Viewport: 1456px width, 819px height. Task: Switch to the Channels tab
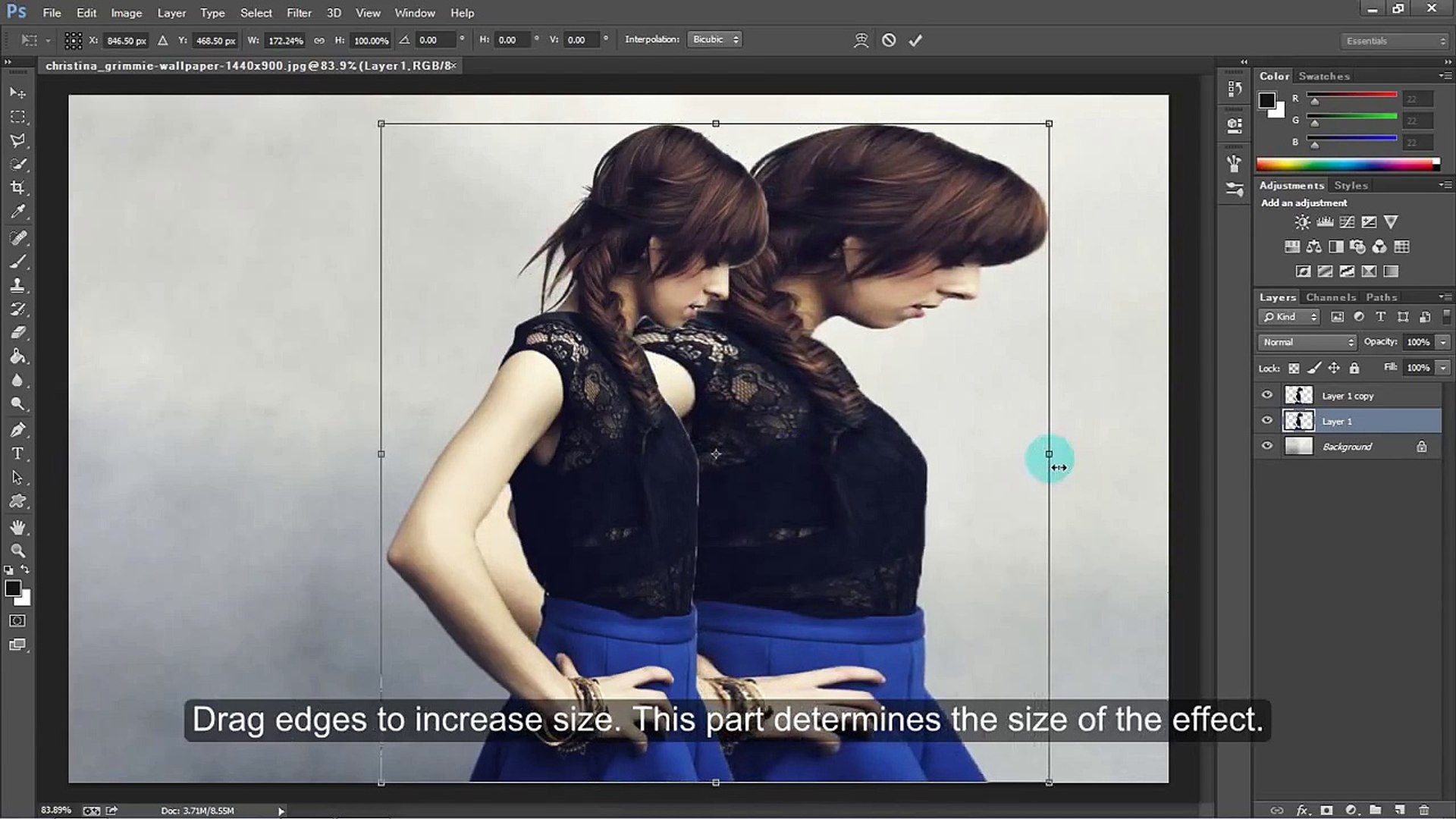(x=1330, y=297)
